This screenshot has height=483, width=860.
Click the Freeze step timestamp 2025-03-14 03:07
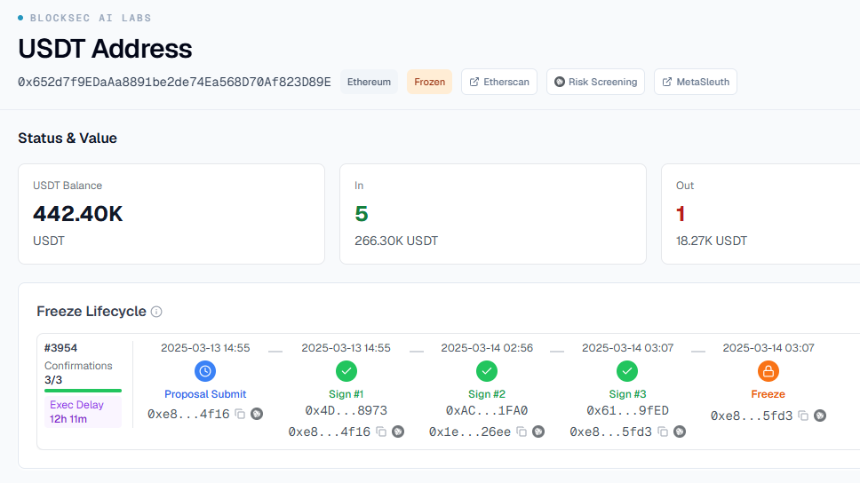(768, 348)
